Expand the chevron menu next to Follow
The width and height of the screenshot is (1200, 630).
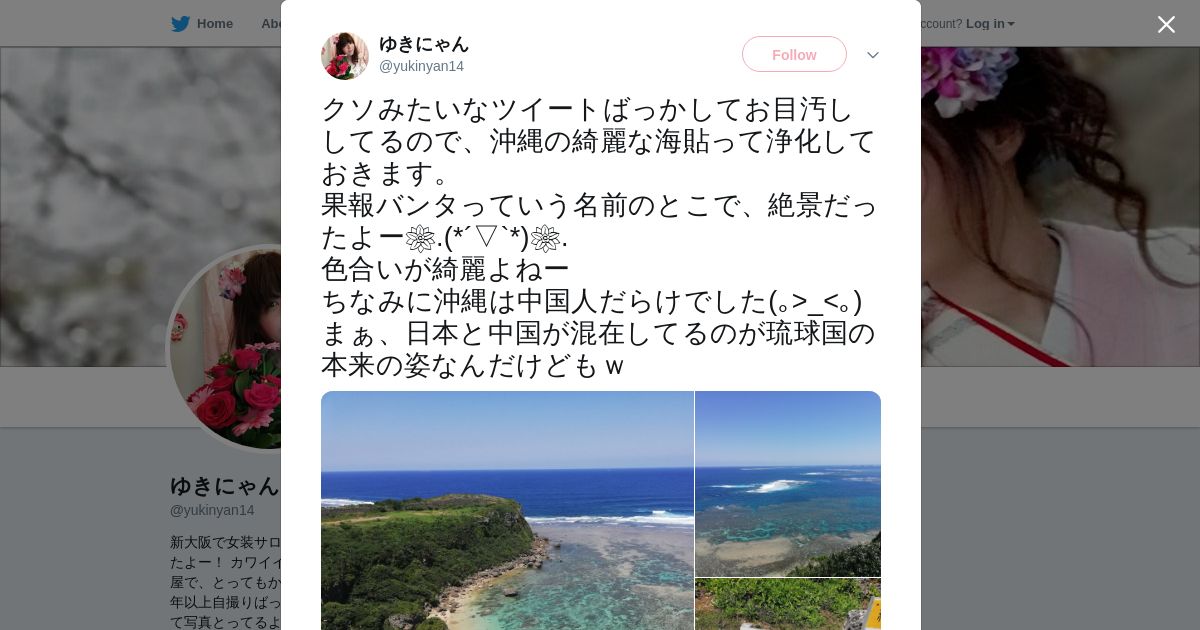pyautogui.click(x=873, y=55)
